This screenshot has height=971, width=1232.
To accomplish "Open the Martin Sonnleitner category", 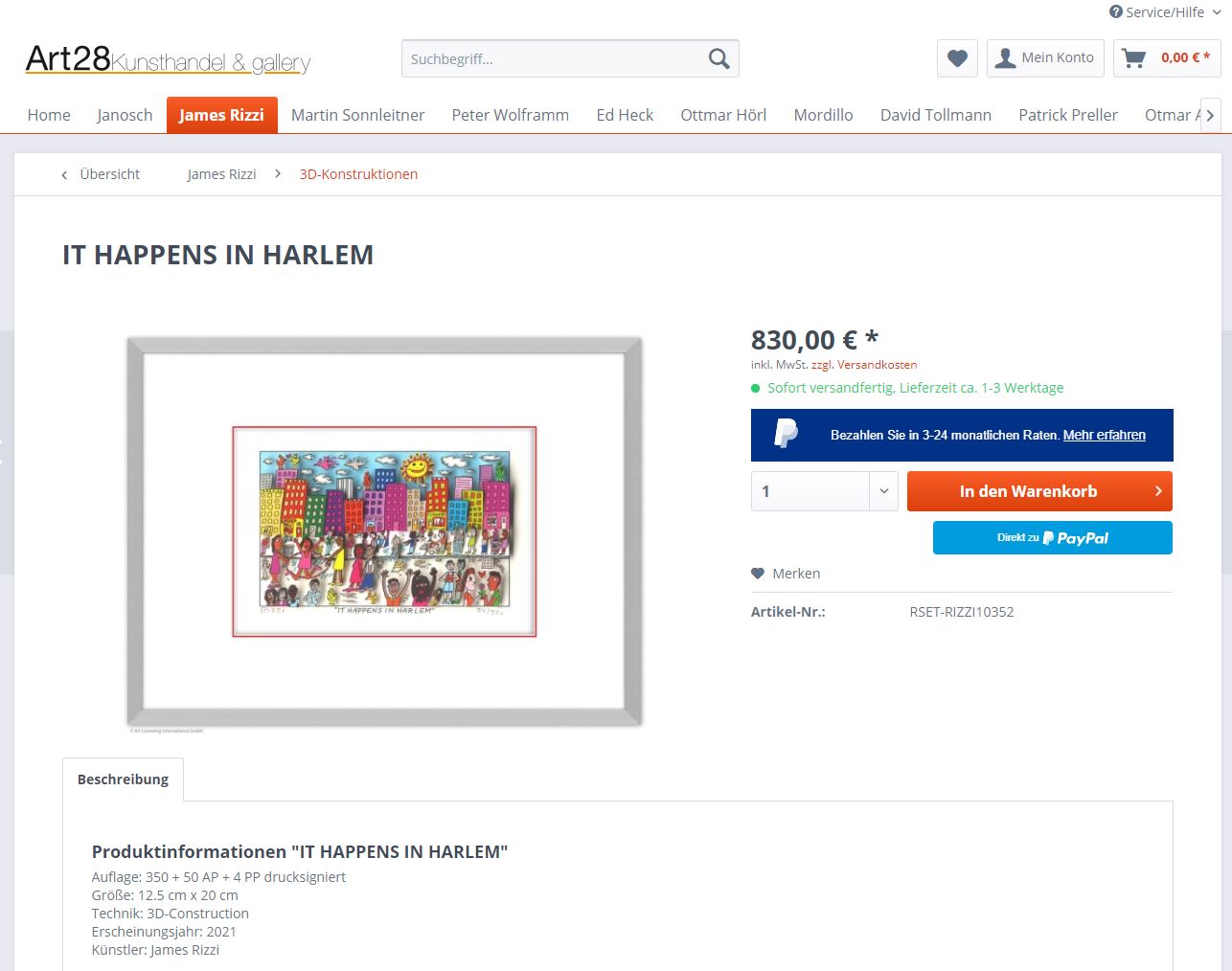I will pyautogui.click(x=357, y=115).
